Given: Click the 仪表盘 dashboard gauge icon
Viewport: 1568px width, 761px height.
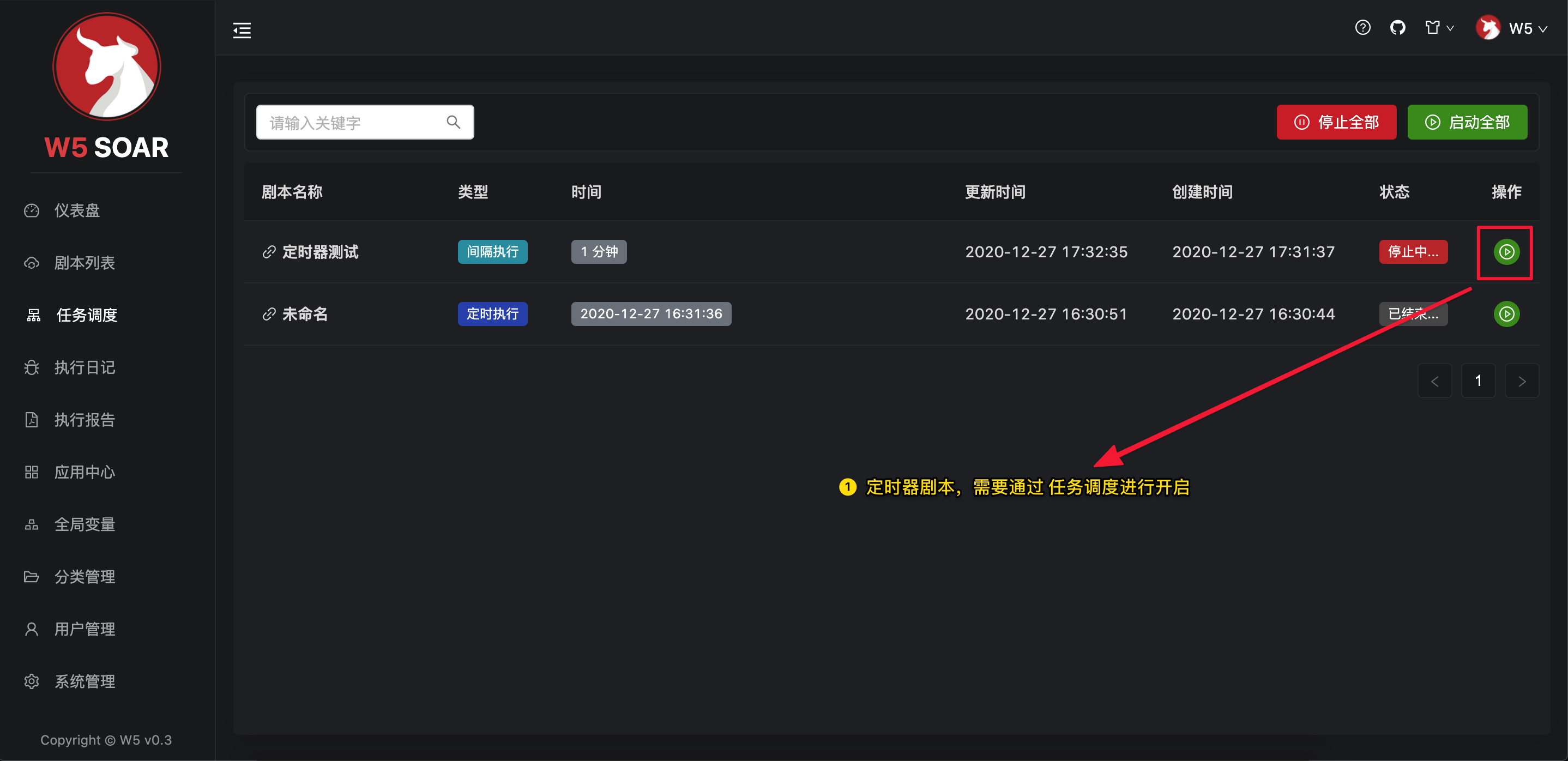Looking at the screenshot, I should [31, 210].
